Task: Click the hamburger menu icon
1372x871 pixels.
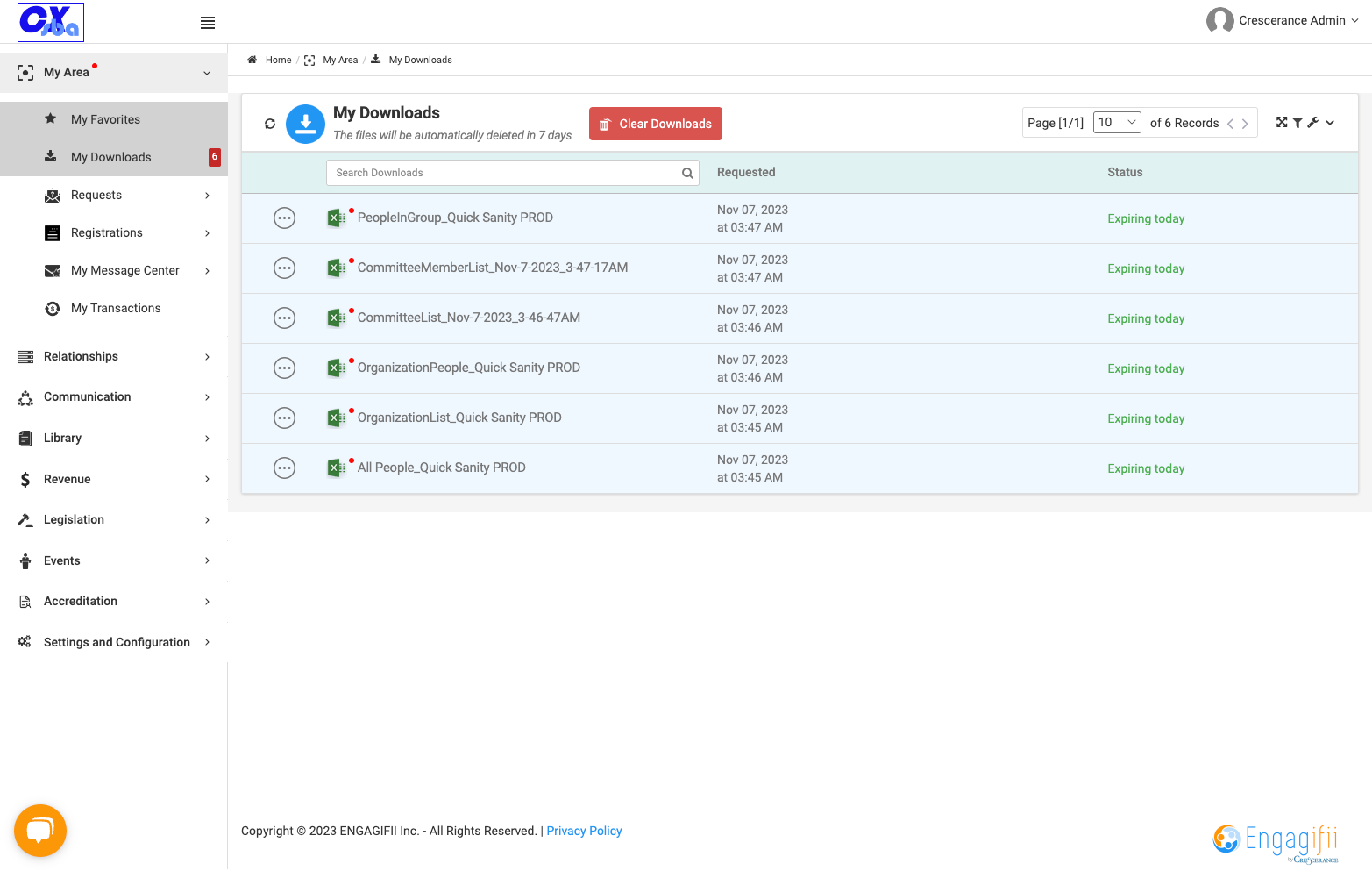Action: point(208,23)
